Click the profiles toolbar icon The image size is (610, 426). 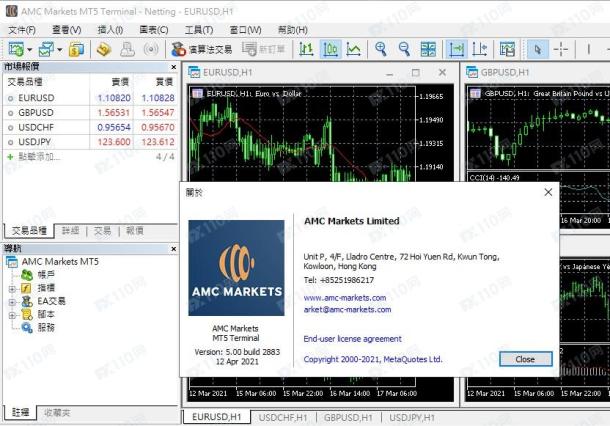point(46,49)
